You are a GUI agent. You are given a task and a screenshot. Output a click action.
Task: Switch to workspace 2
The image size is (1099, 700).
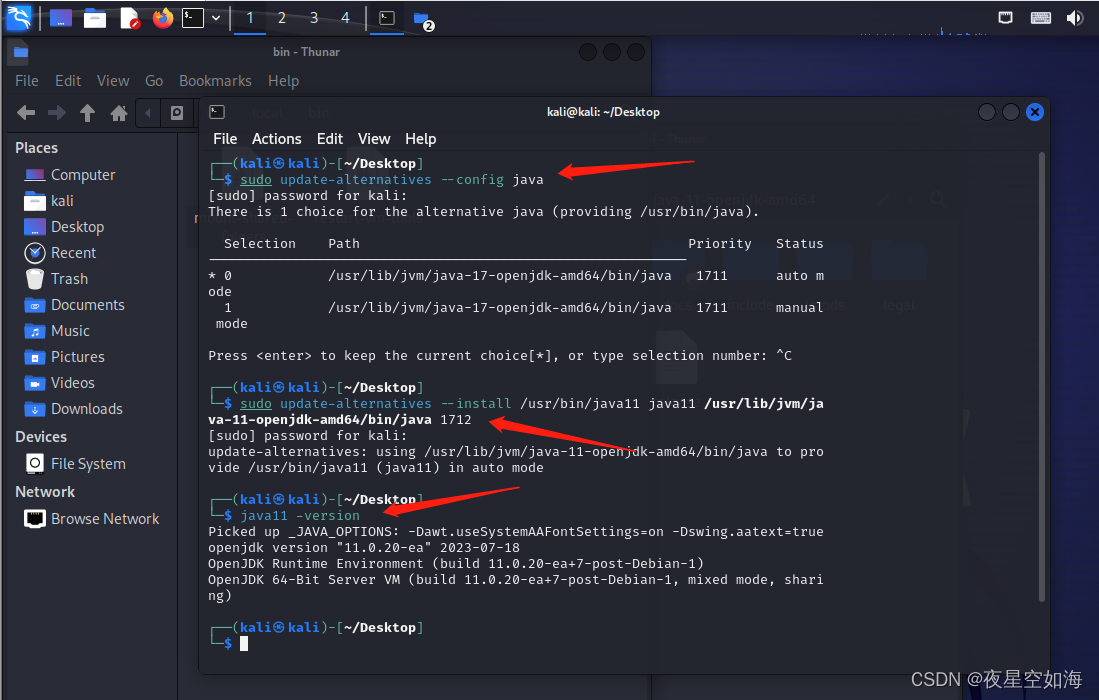tap(281, 17)
